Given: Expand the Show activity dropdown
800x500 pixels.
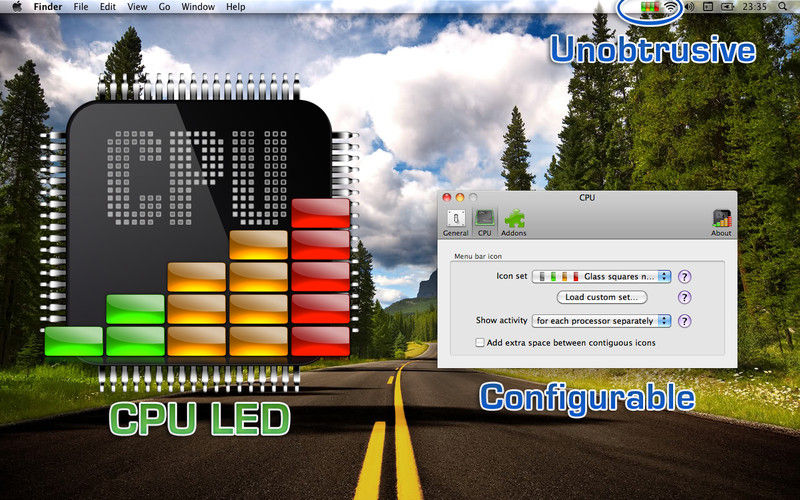Looking at the screenshot, I should pos(602,321).
